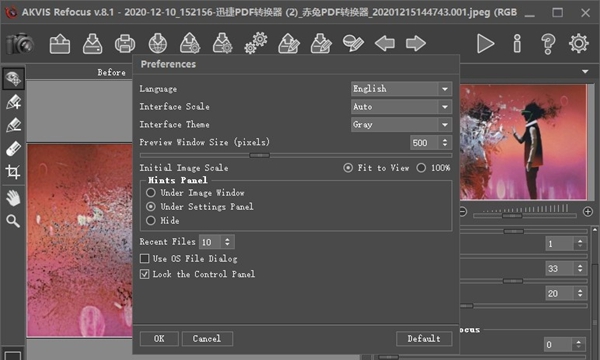Undo with the left arrow icon

pyautogui.click(x=385, y=43)
